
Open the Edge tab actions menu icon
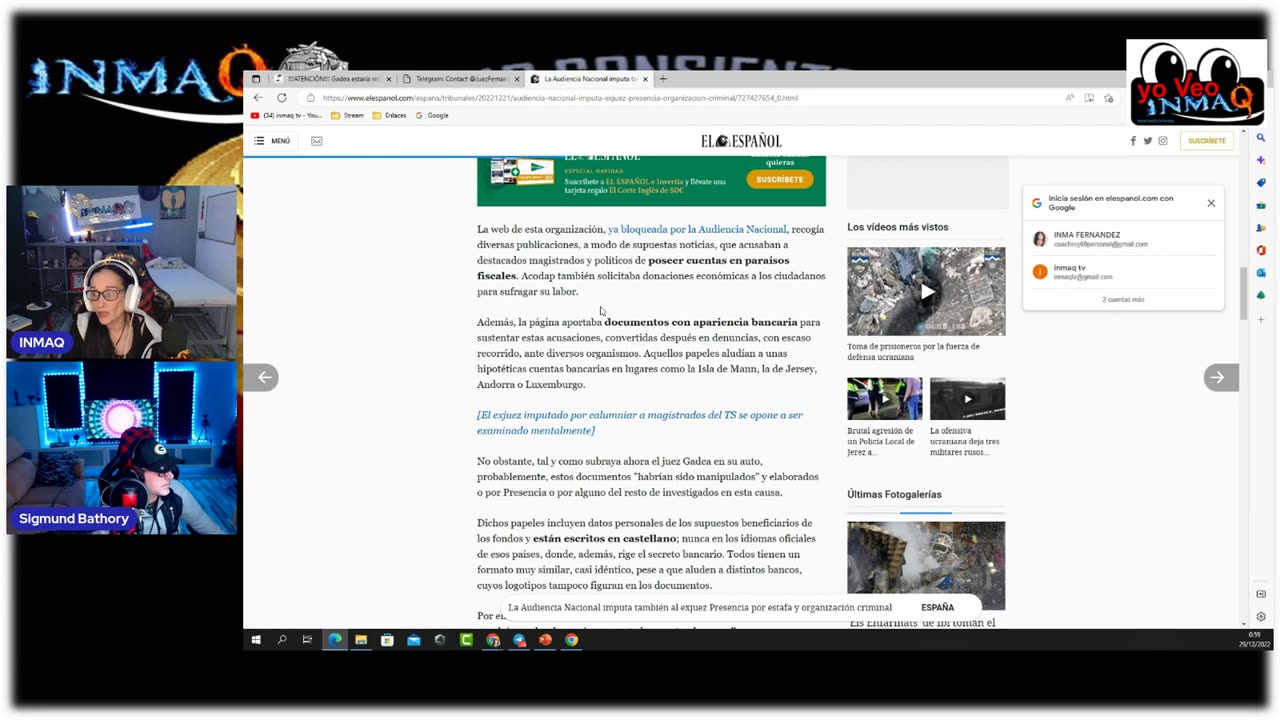point(256,79)
